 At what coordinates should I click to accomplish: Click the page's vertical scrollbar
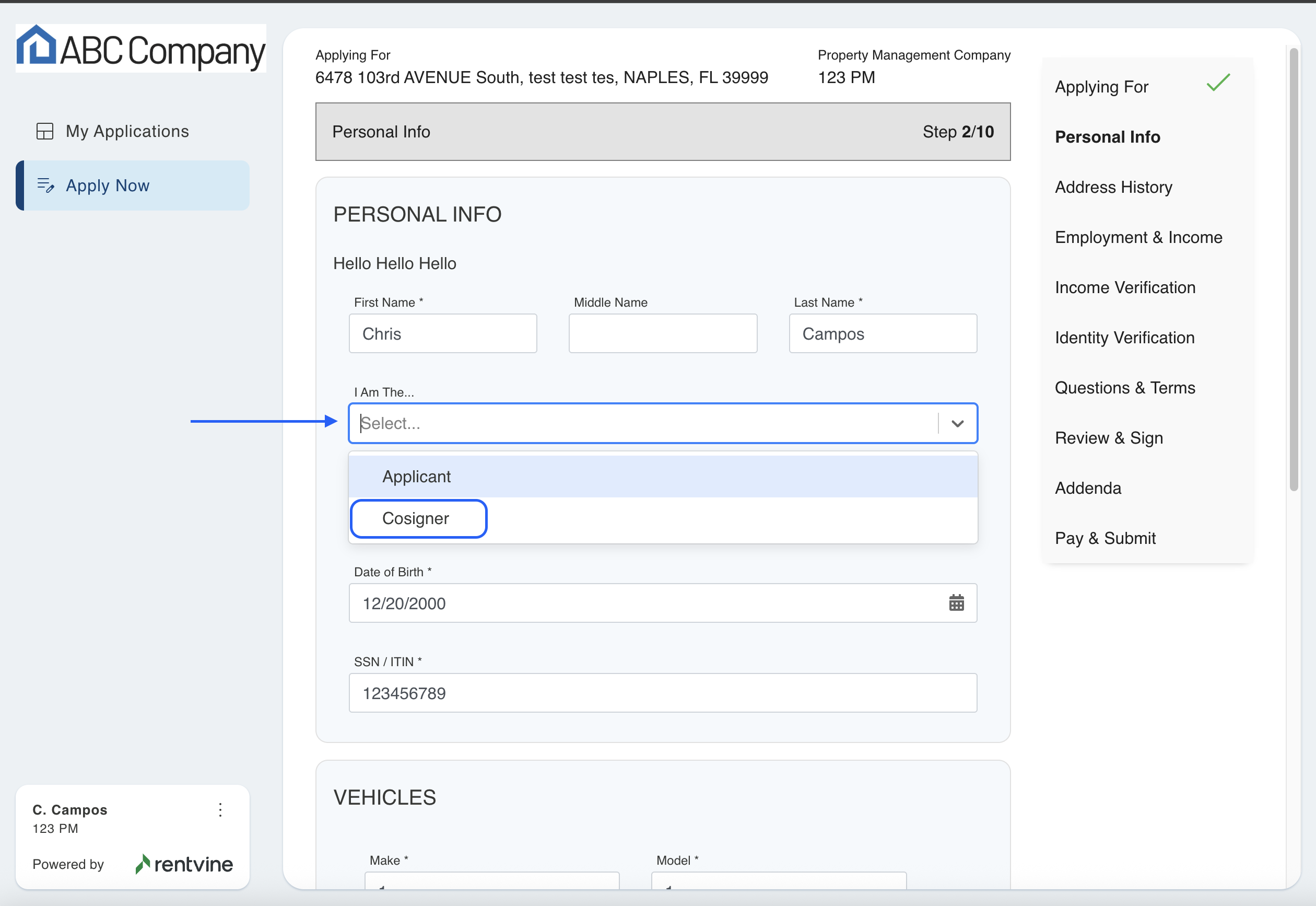click(1294, 270)
